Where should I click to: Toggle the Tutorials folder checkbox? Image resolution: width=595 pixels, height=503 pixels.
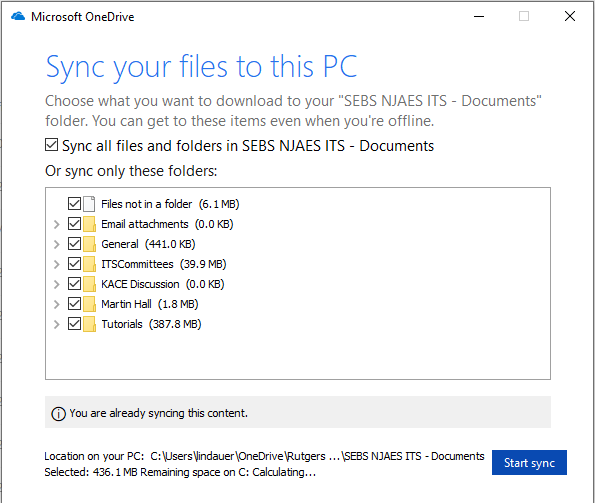(74, 324)
